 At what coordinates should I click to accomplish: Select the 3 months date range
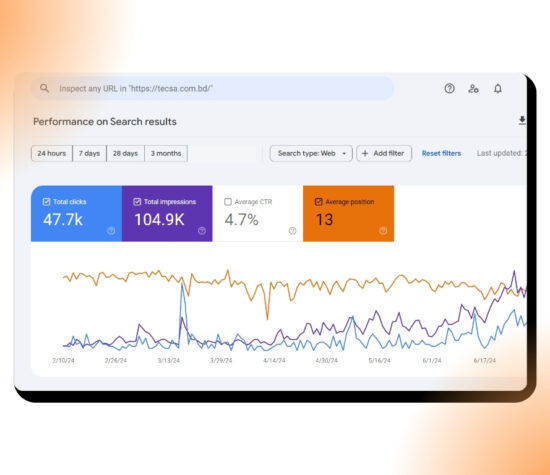166,153
